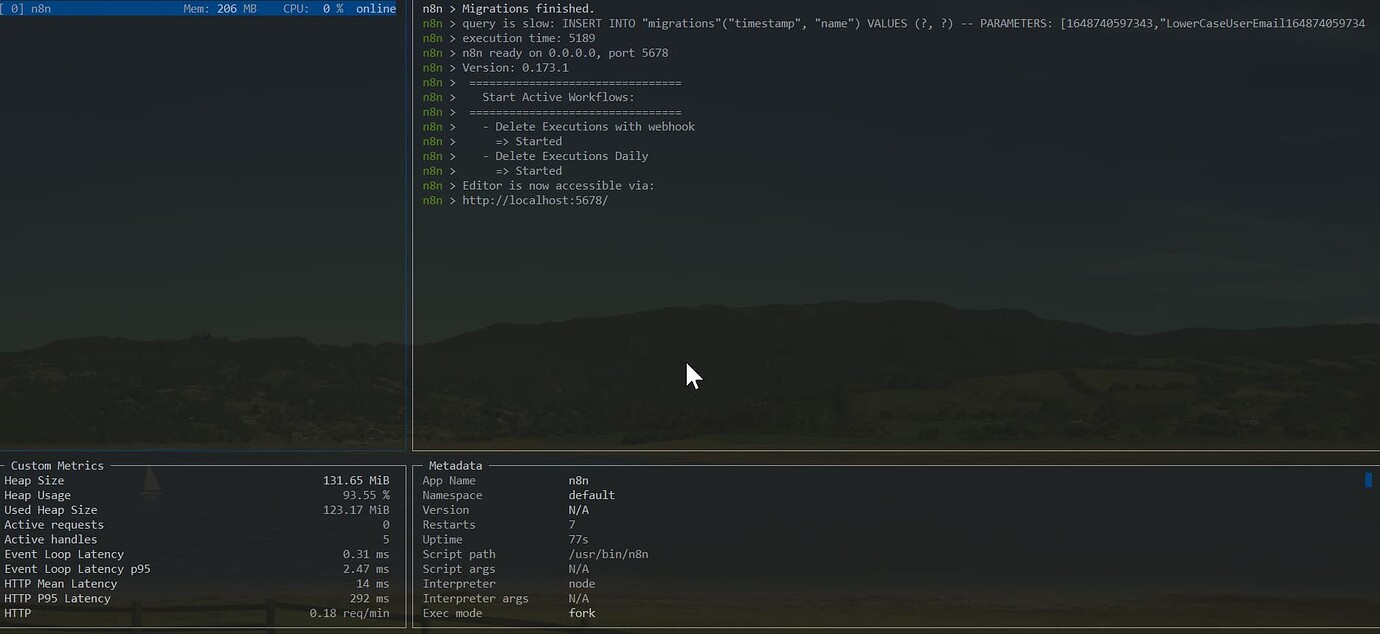Select the Event Loop Latency p95 row
This screenshot has height=634, width=1380.
[x=77, y=569]
